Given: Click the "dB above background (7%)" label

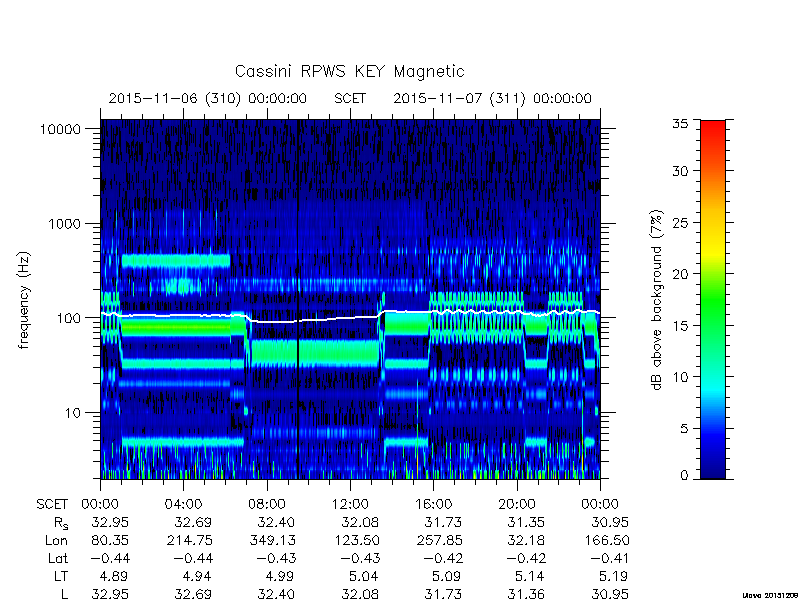Looking at the screenshot, I should coord(657,300).
